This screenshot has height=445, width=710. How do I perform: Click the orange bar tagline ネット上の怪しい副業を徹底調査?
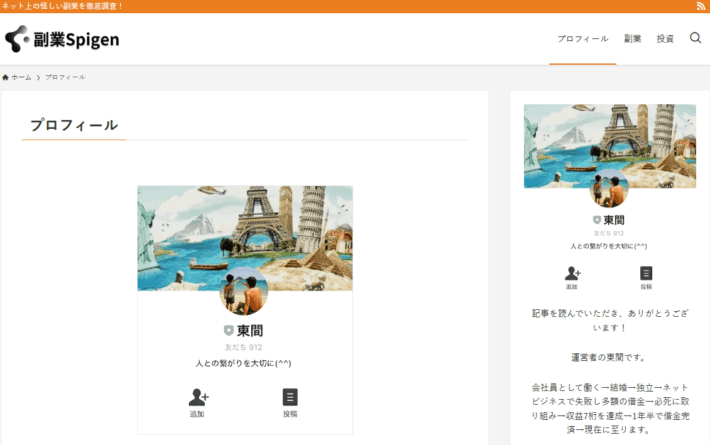[x=62, y=6]
